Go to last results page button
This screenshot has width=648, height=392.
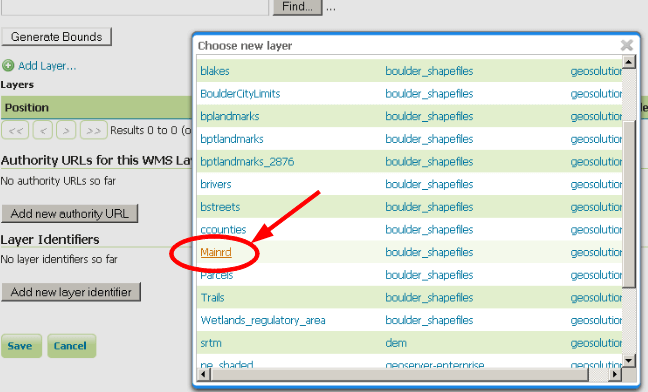coord(94,131)
